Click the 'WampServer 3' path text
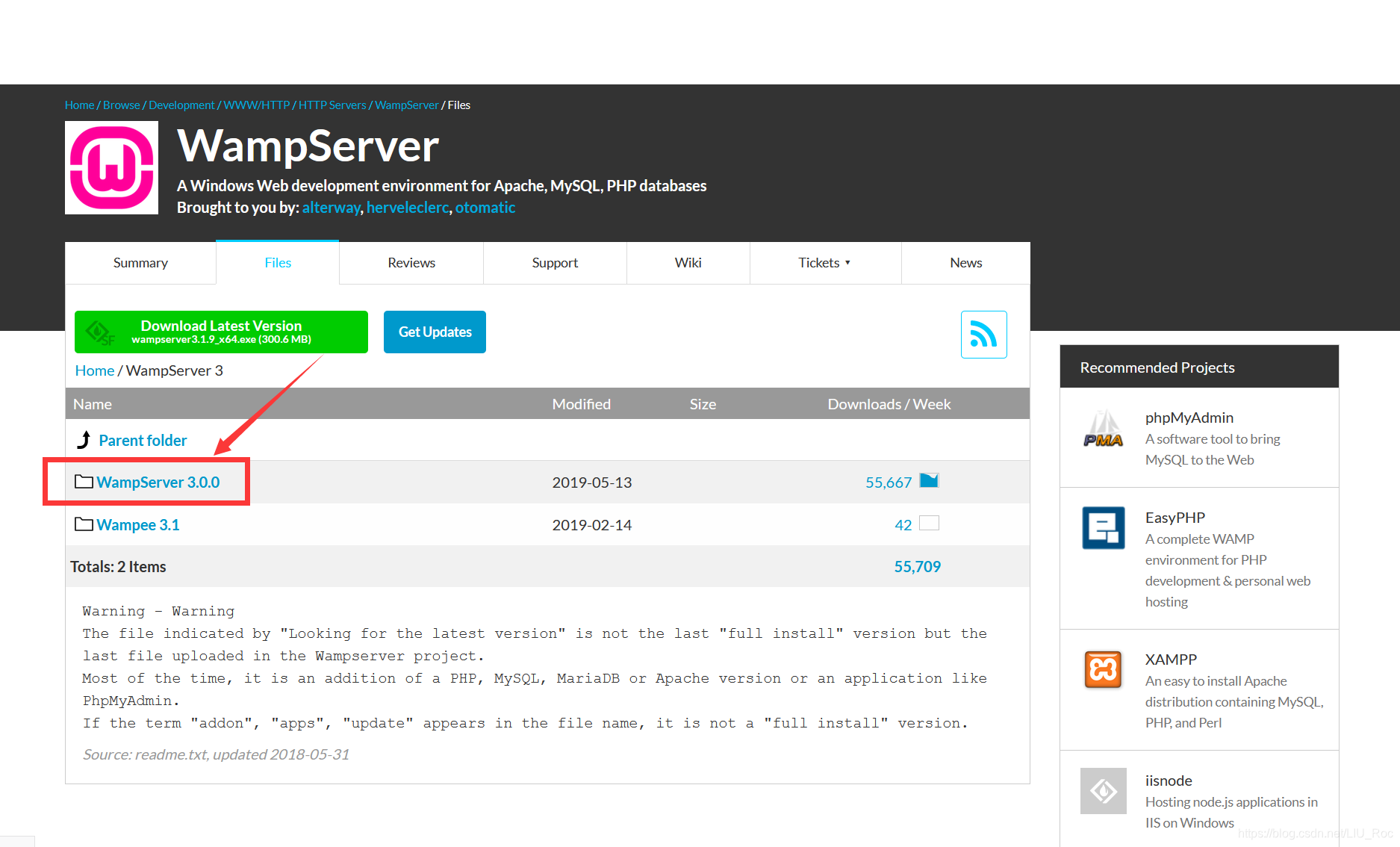Image resolution: width=1400 pixels, height=847 pixels. click(175, 370)
